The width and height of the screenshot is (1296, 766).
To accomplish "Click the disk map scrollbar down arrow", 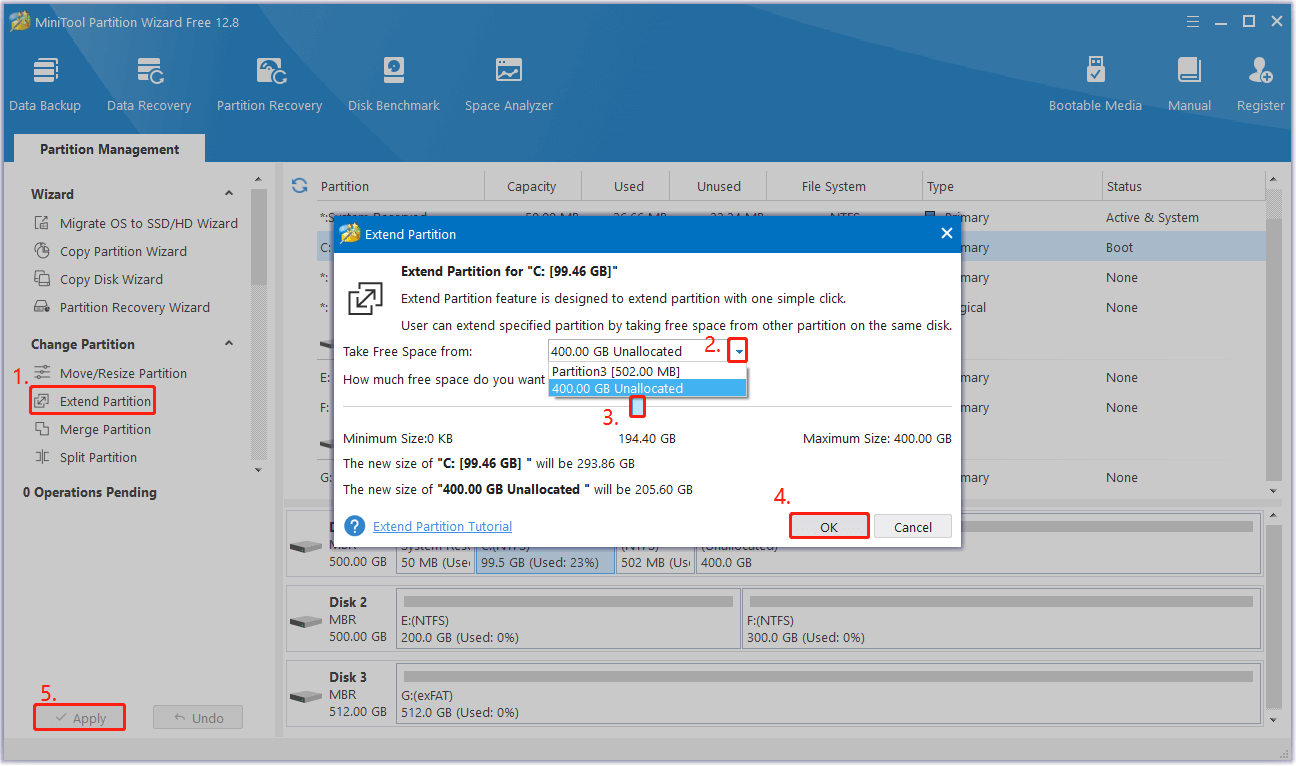I will point(1274,719).
